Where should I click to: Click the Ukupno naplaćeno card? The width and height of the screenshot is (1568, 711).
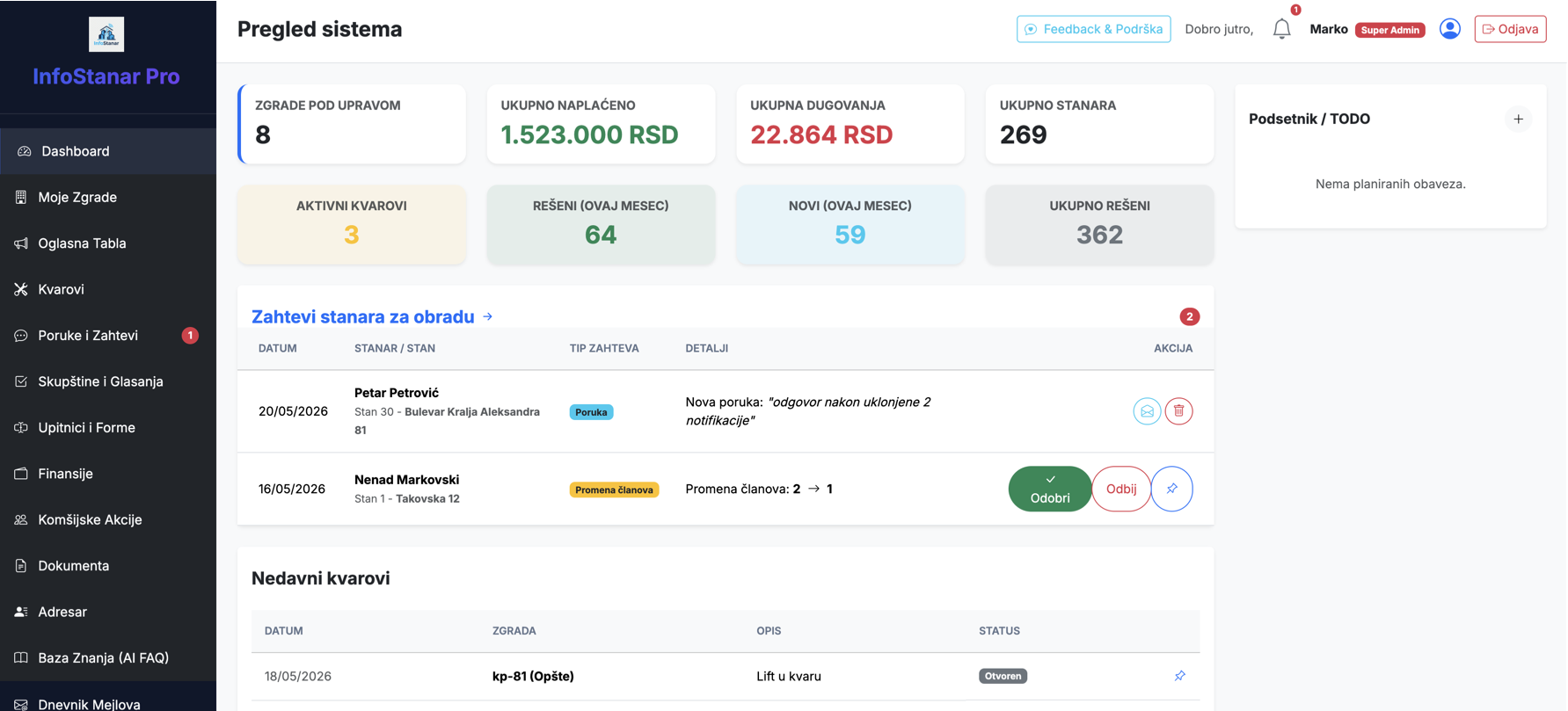tap(601, 124)
